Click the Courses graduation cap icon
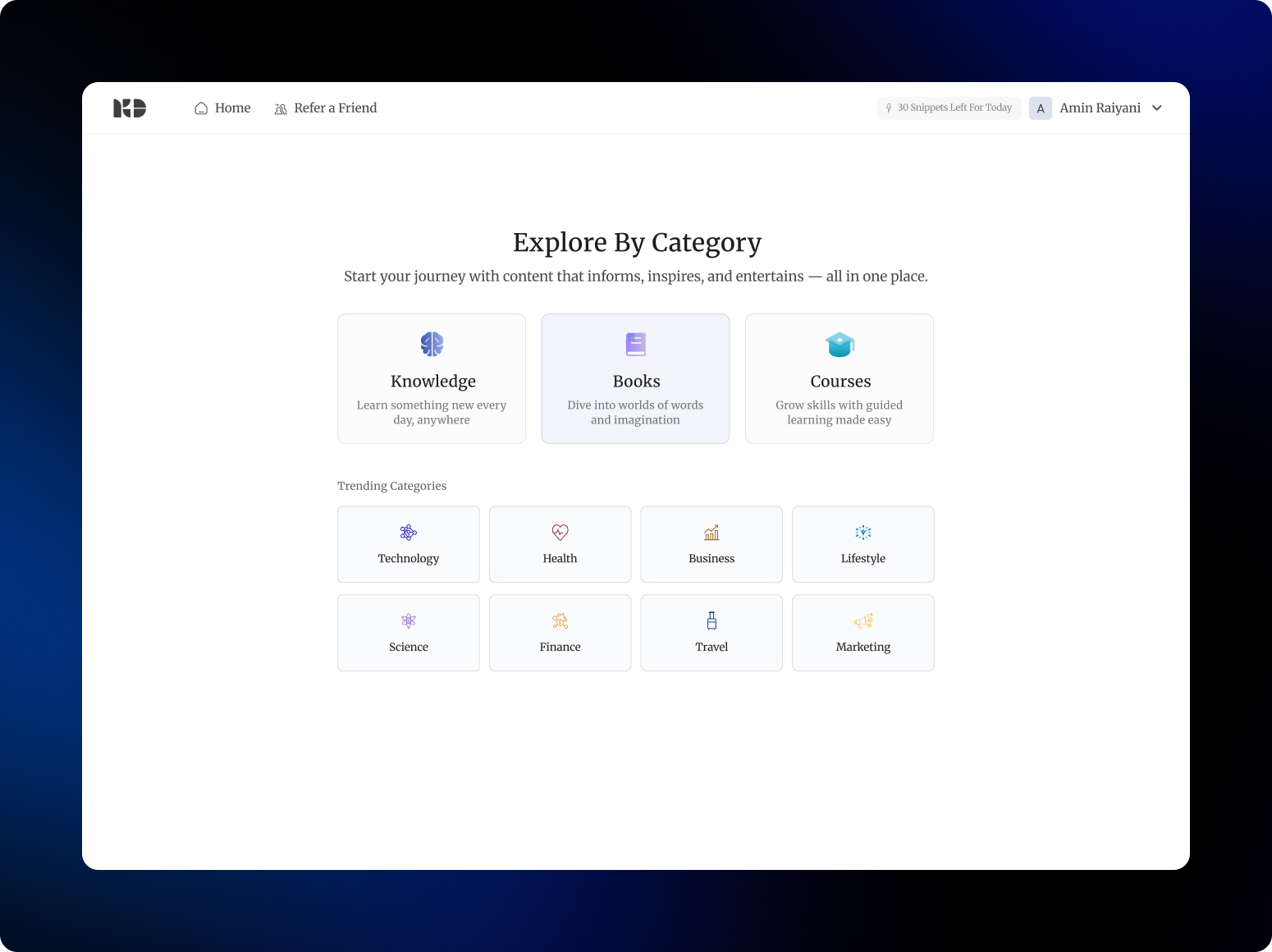The image size is (1272, 952). click(840, 344)
